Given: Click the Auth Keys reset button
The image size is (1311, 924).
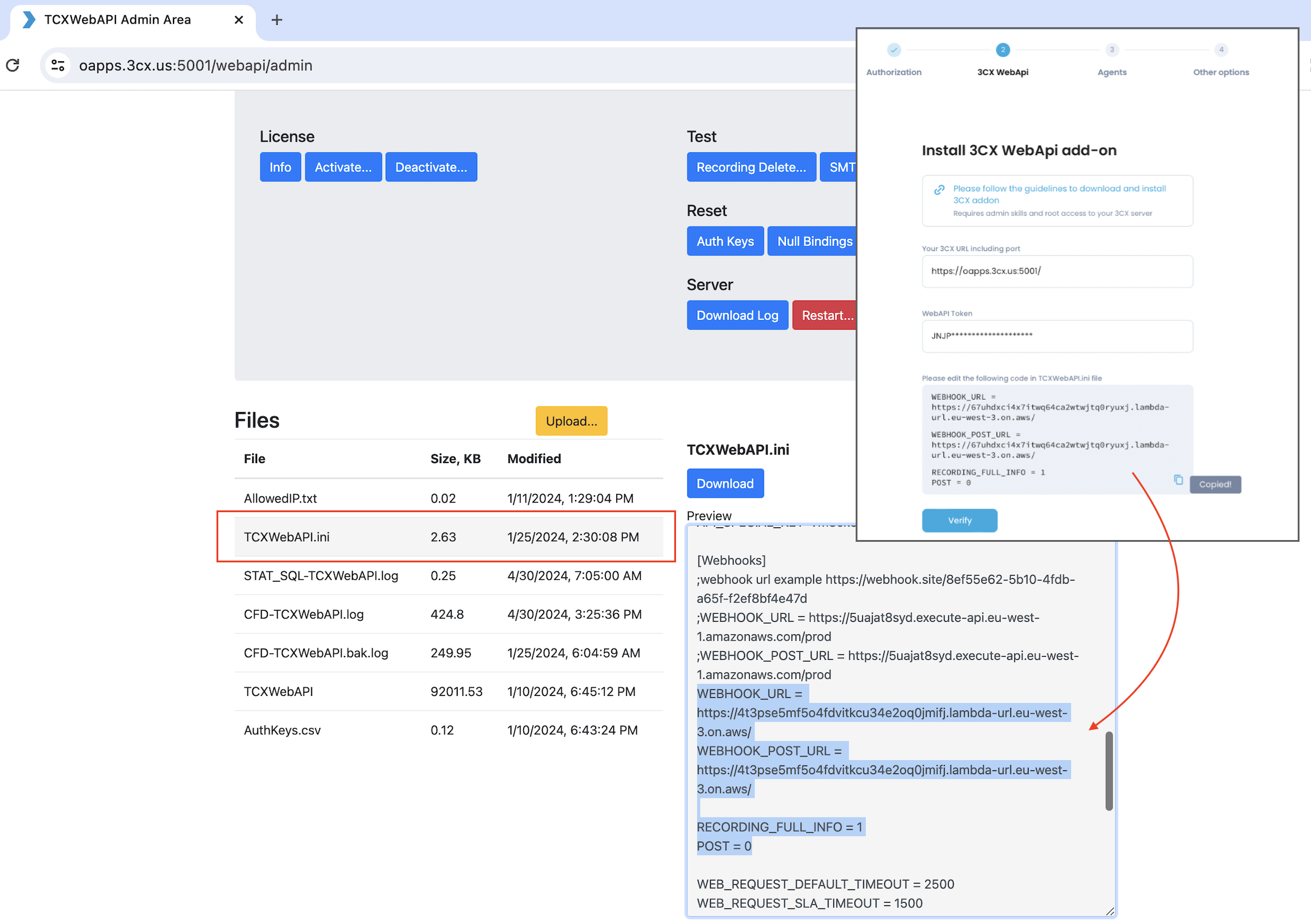Looking at the screenshot, I should tap(725, 241).
